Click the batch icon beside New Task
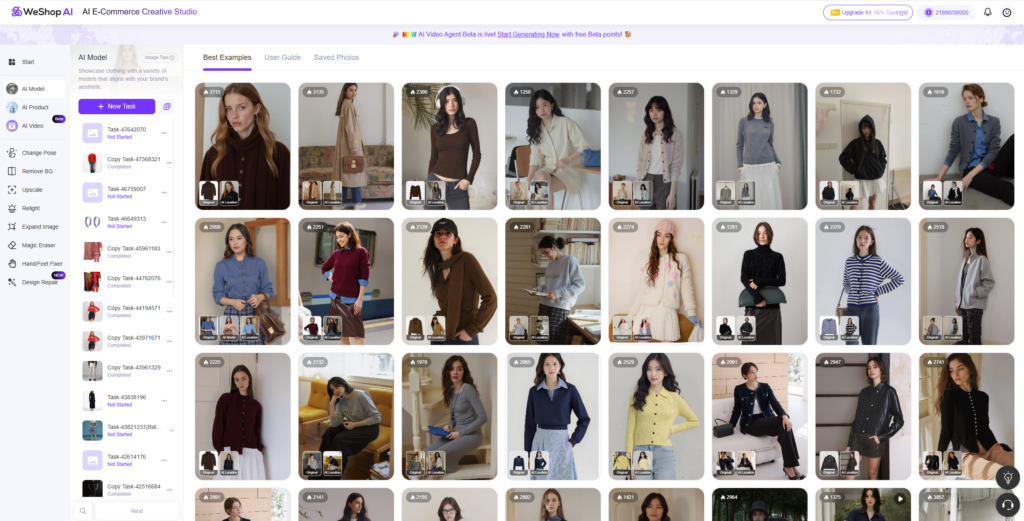The width and height of the screenshot is (1024, 521). point(167,106)
